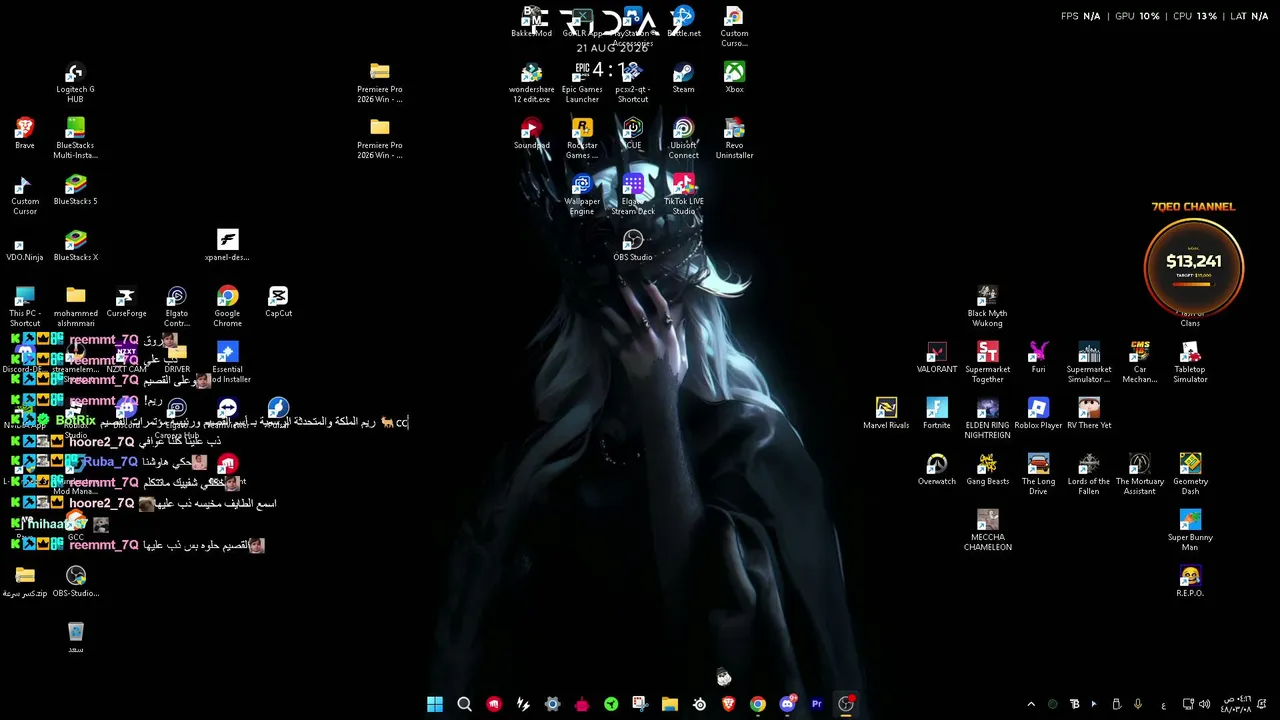Select The Mortuary Assistant icon
The height and width of the screenshot is (720, 1280).
(1139, 475)
